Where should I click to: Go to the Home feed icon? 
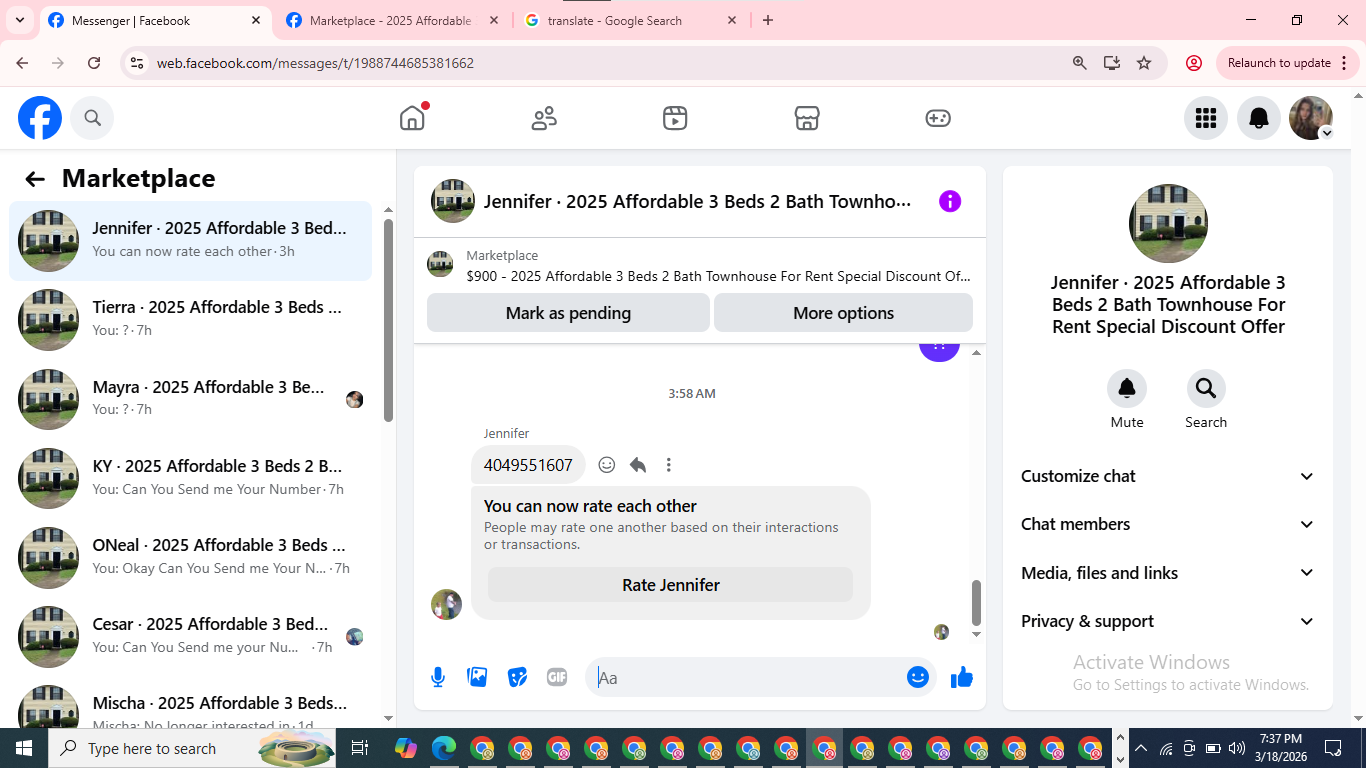[x=412, y=118]
